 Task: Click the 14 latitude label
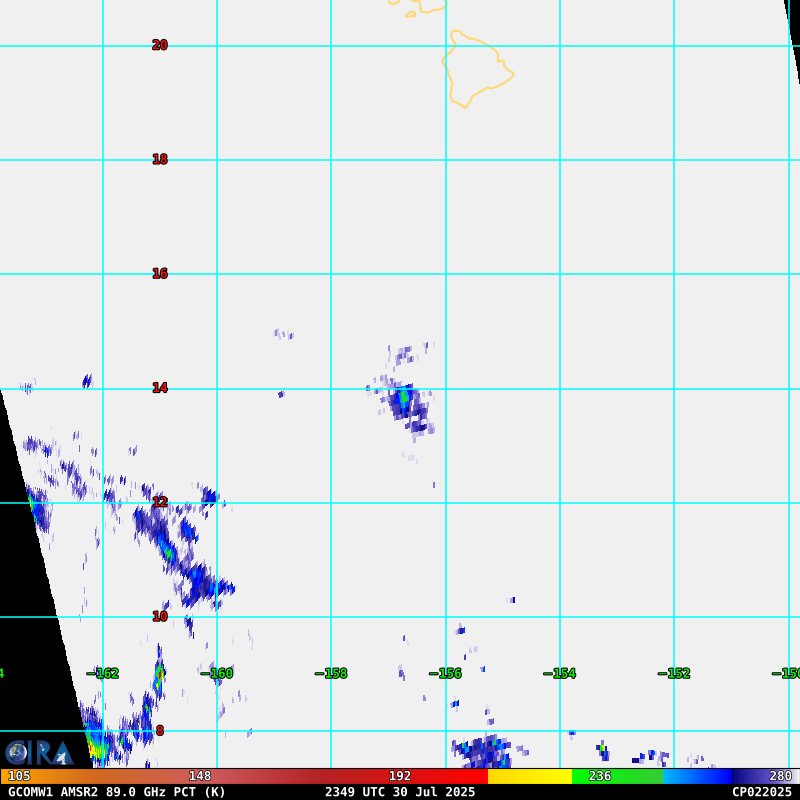pos(160,388)
